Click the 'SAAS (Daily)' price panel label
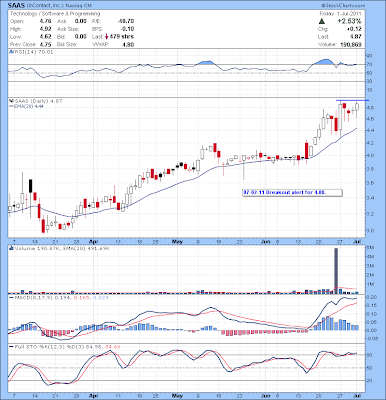This screenshot has width=386, height=400. click(31, 101)
